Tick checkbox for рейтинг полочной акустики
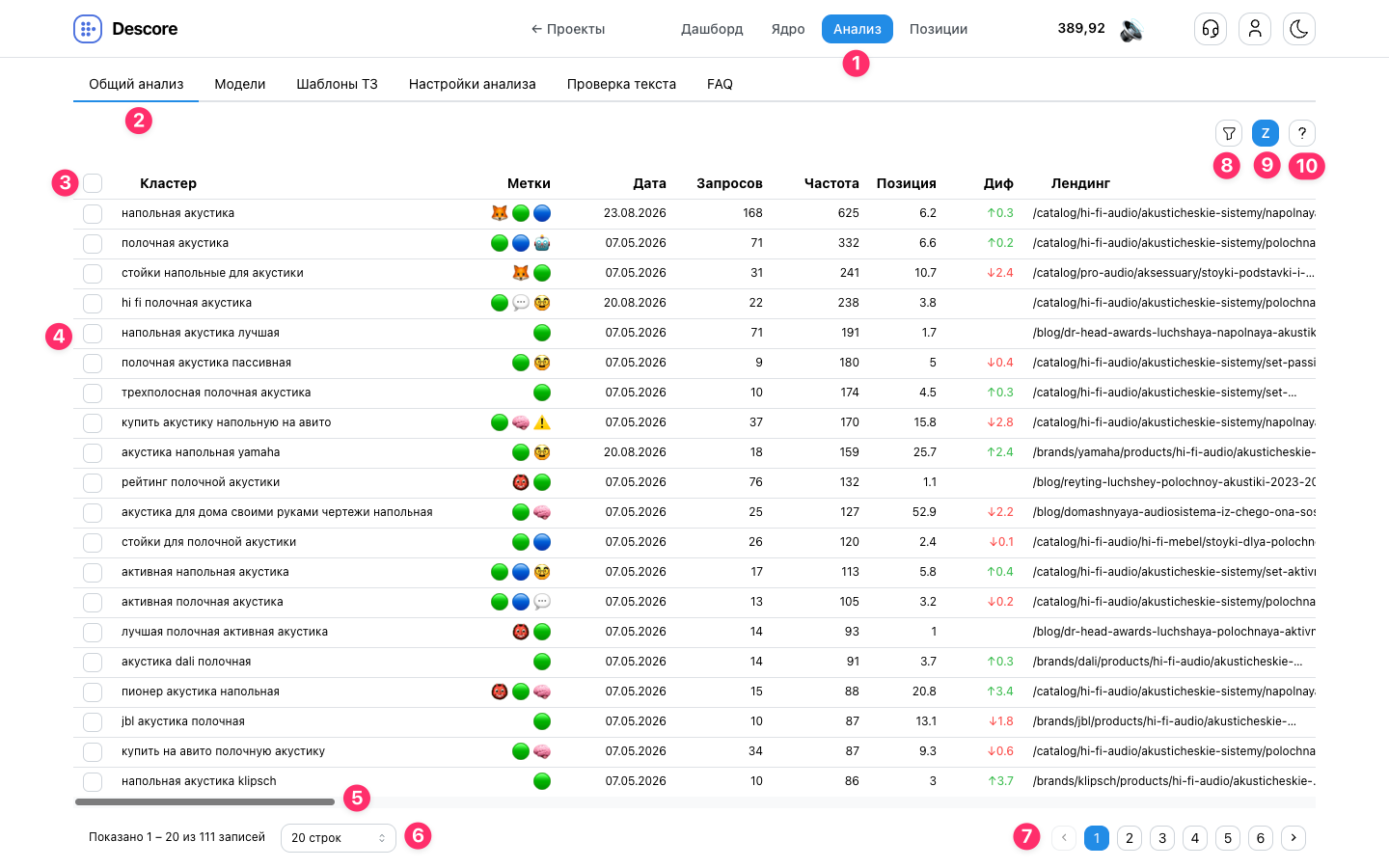The height and width of the screenshot is (868, 1389). coord(93,482)
